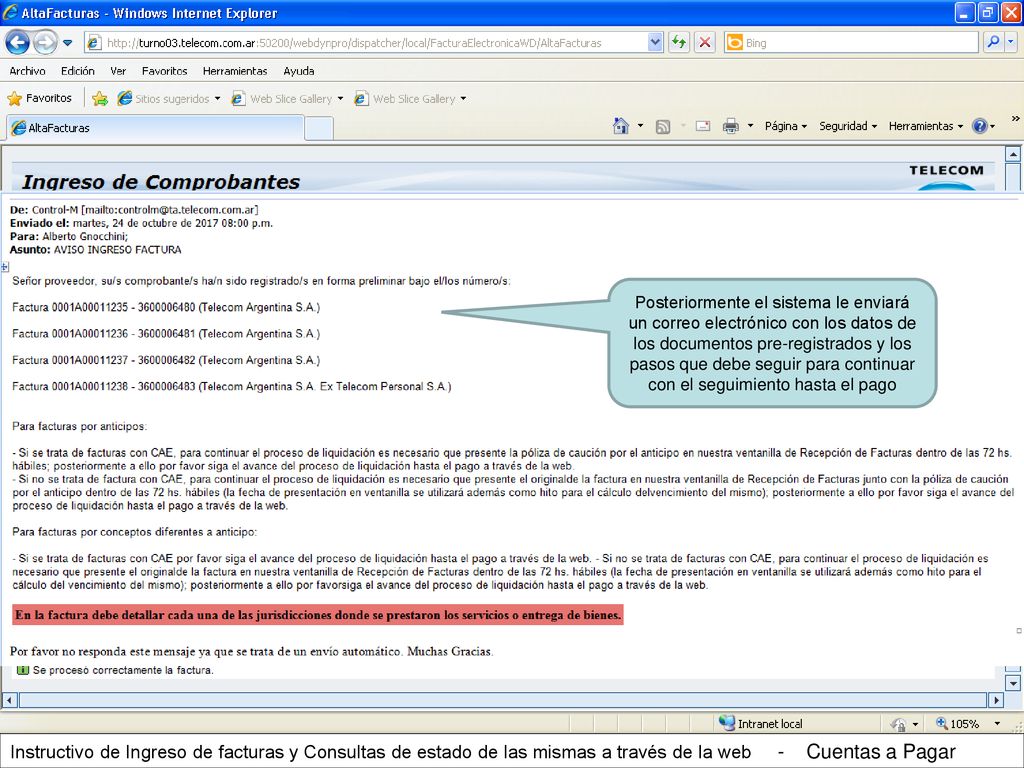The image size is (1024, 768).
Task: Expand the zoom level dropdown arrow
Action: [997, 724]
